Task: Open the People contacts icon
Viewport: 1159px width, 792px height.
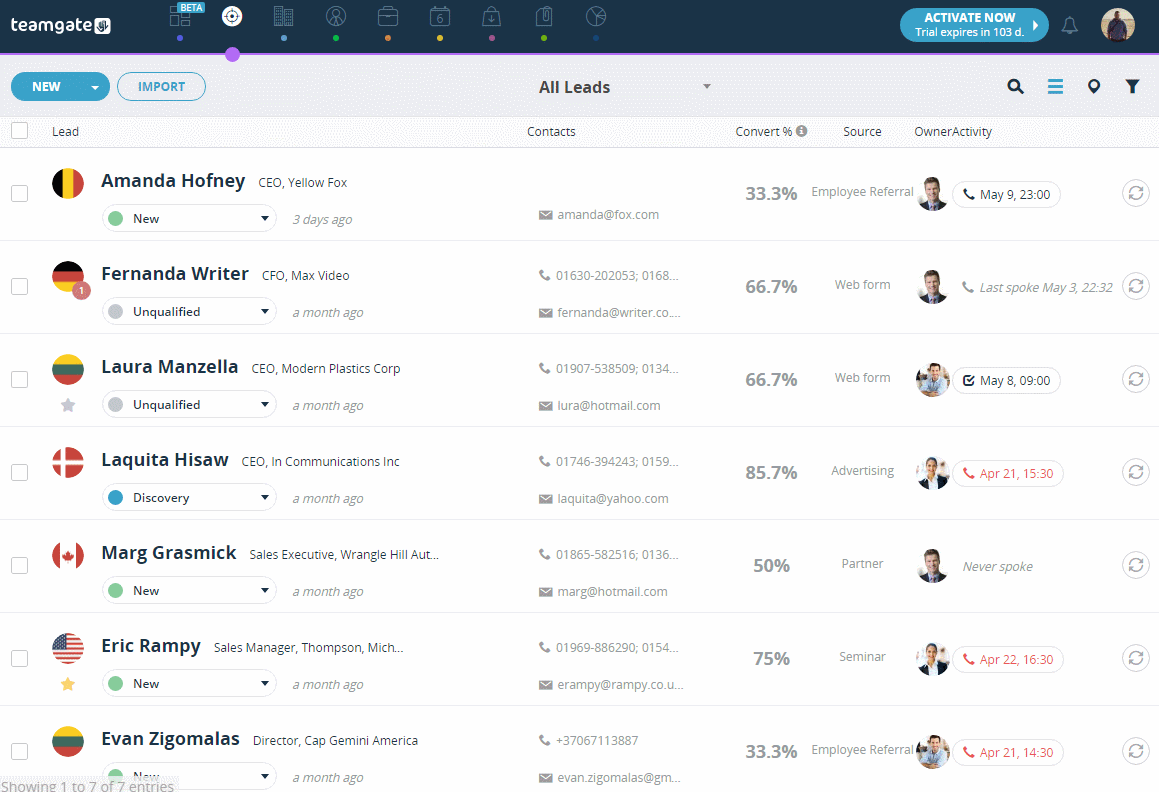Action: coord(336,16)
